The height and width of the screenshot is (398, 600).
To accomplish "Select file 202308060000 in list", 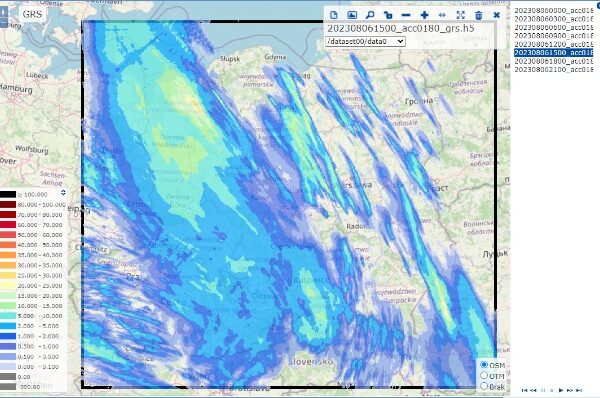I will (x=553, y=10).
